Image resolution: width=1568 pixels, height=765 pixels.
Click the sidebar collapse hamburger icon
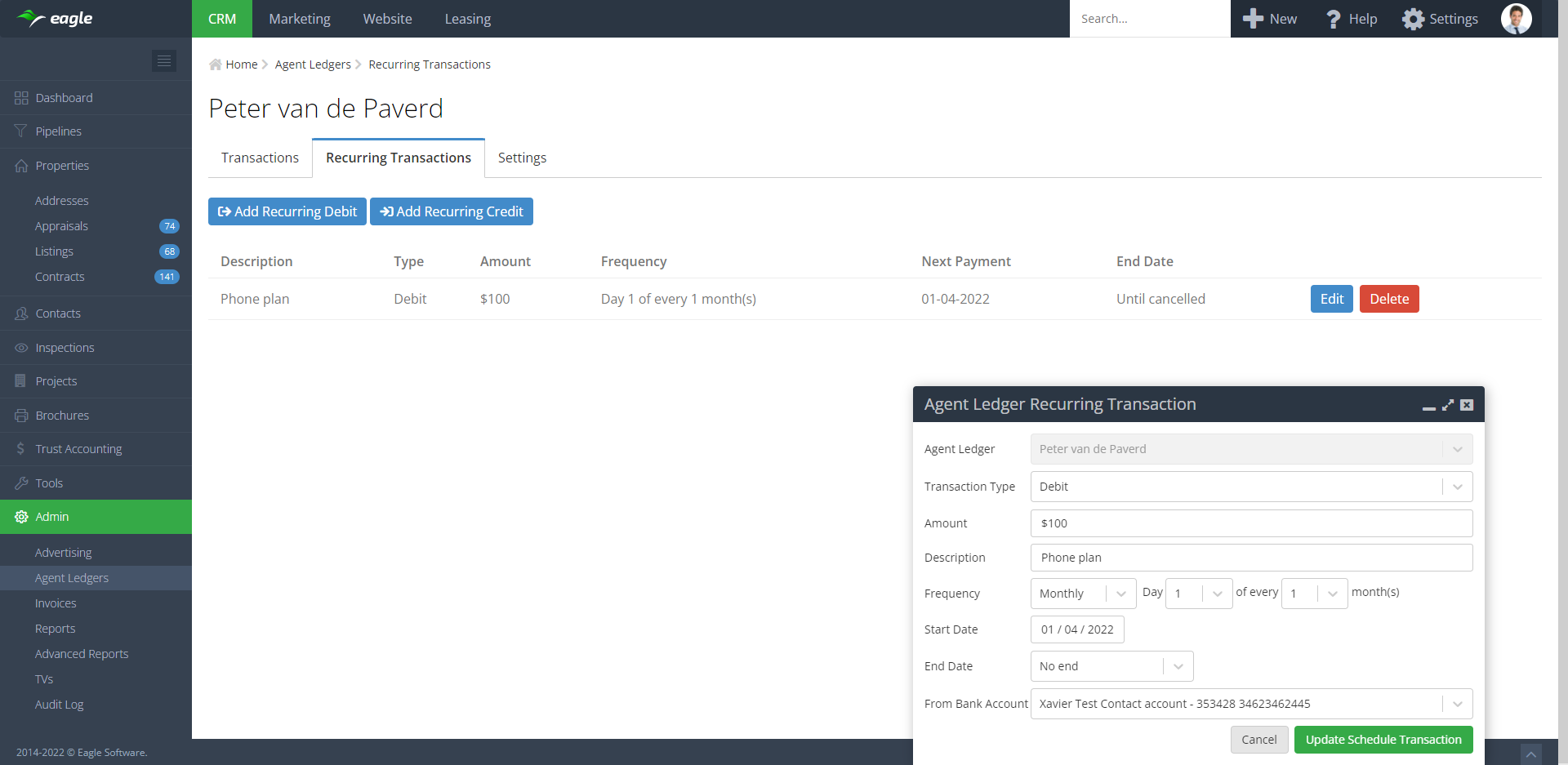coord(164,61)
